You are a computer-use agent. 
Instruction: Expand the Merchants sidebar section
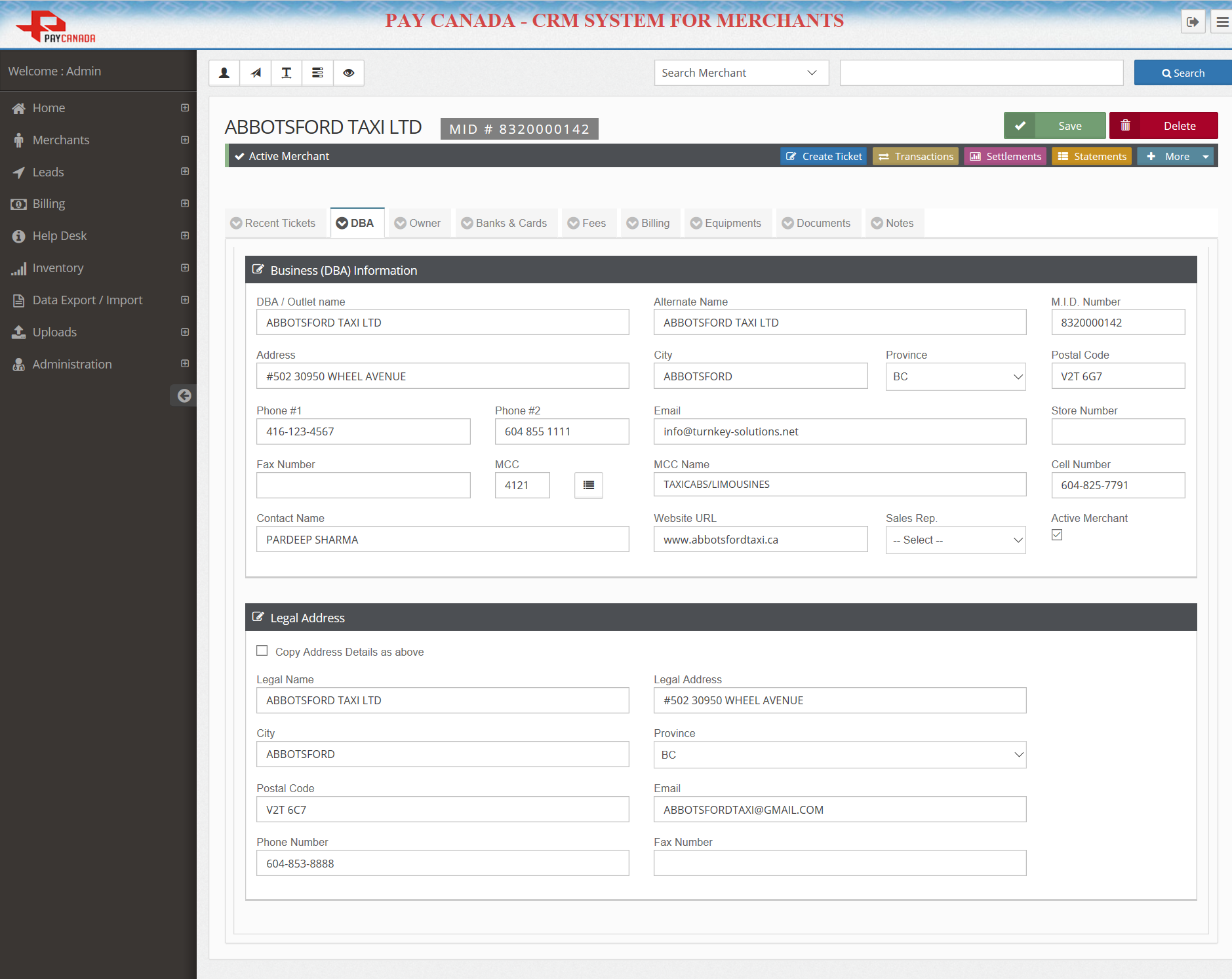pos(184,140)
